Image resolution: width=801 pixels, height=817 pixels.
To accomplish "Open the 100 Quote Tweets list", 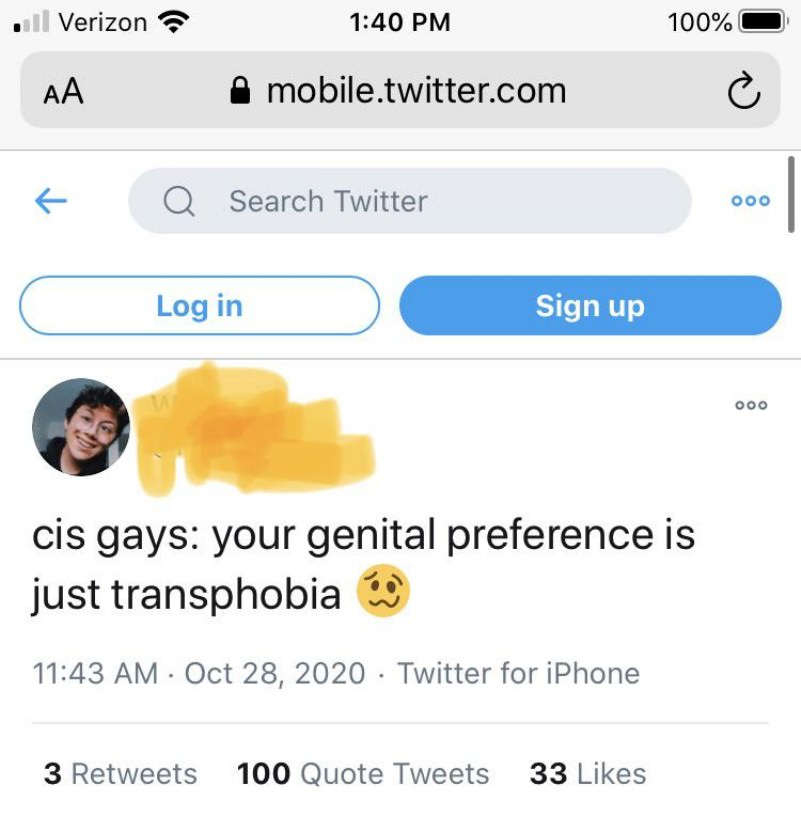I will [363, 773].
